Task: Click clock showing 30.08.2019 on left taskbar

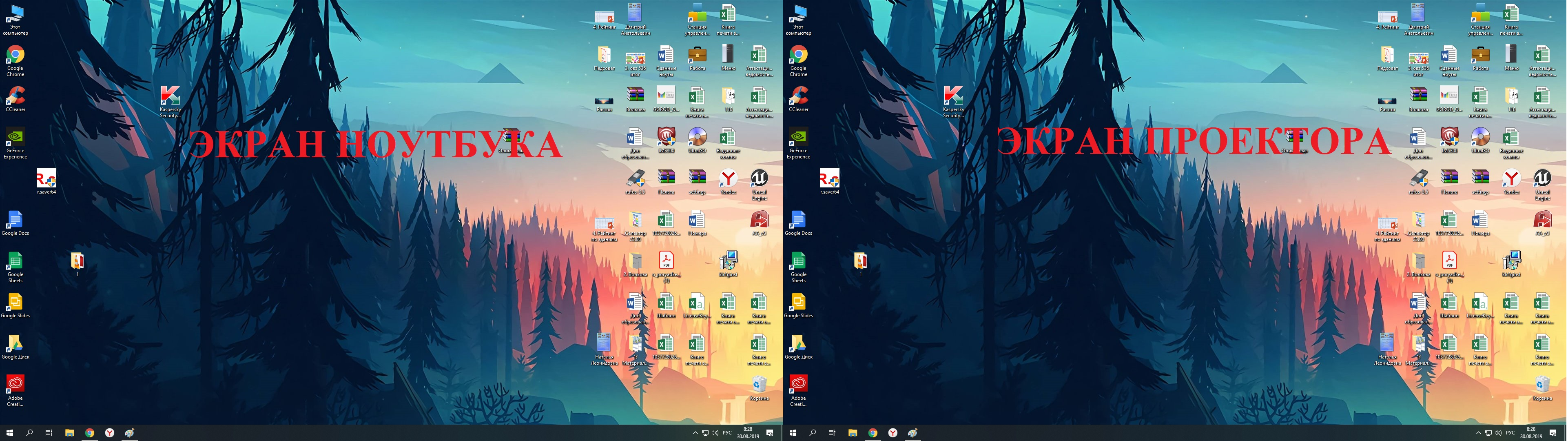Action: (747, 433)
